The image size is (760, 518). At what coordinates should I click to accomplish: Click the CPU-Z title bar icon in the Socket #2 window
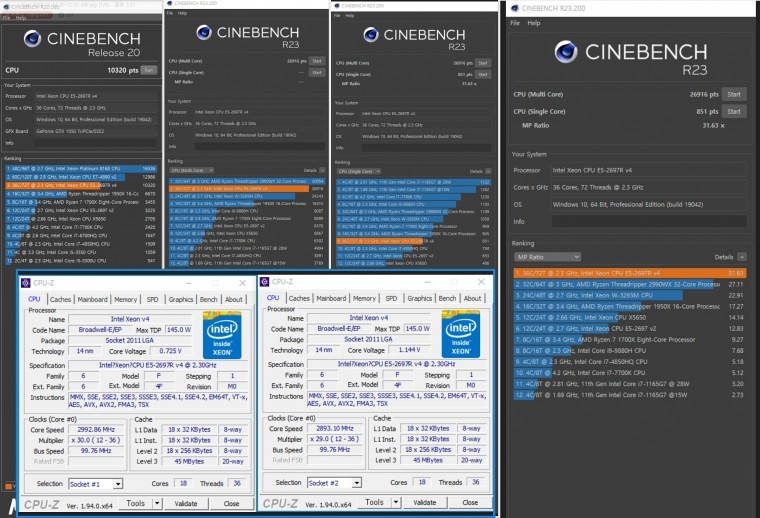tap(264, 282)
